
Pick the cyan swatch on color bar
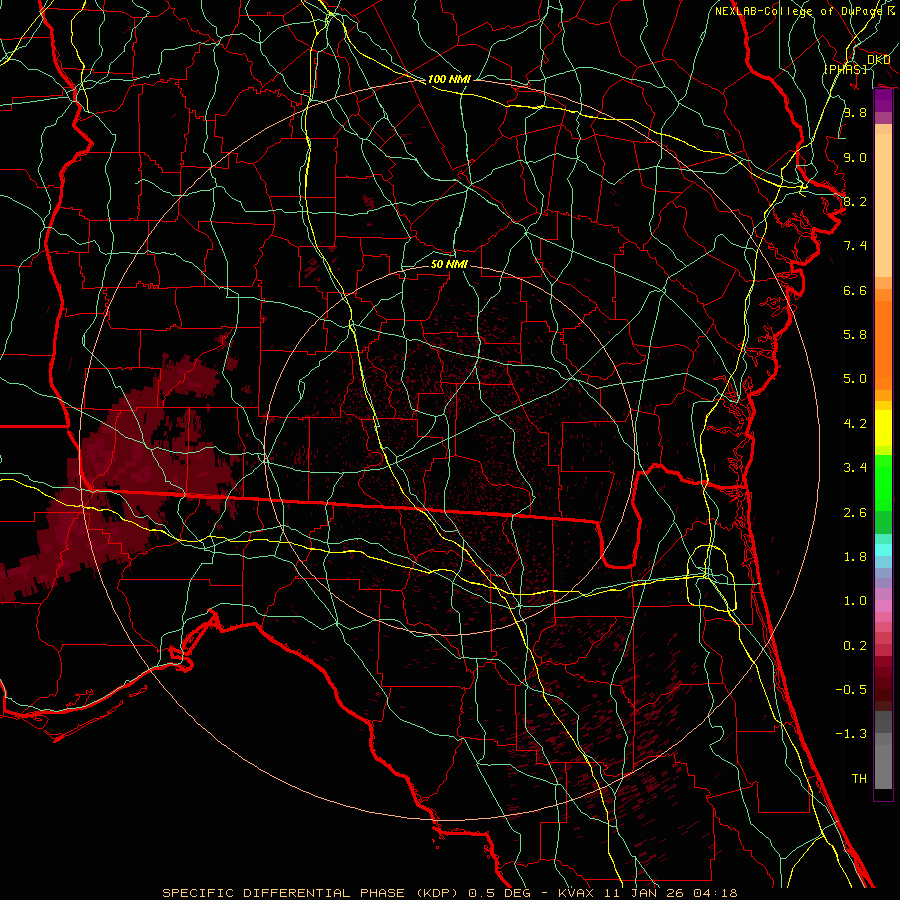point(883,550)
